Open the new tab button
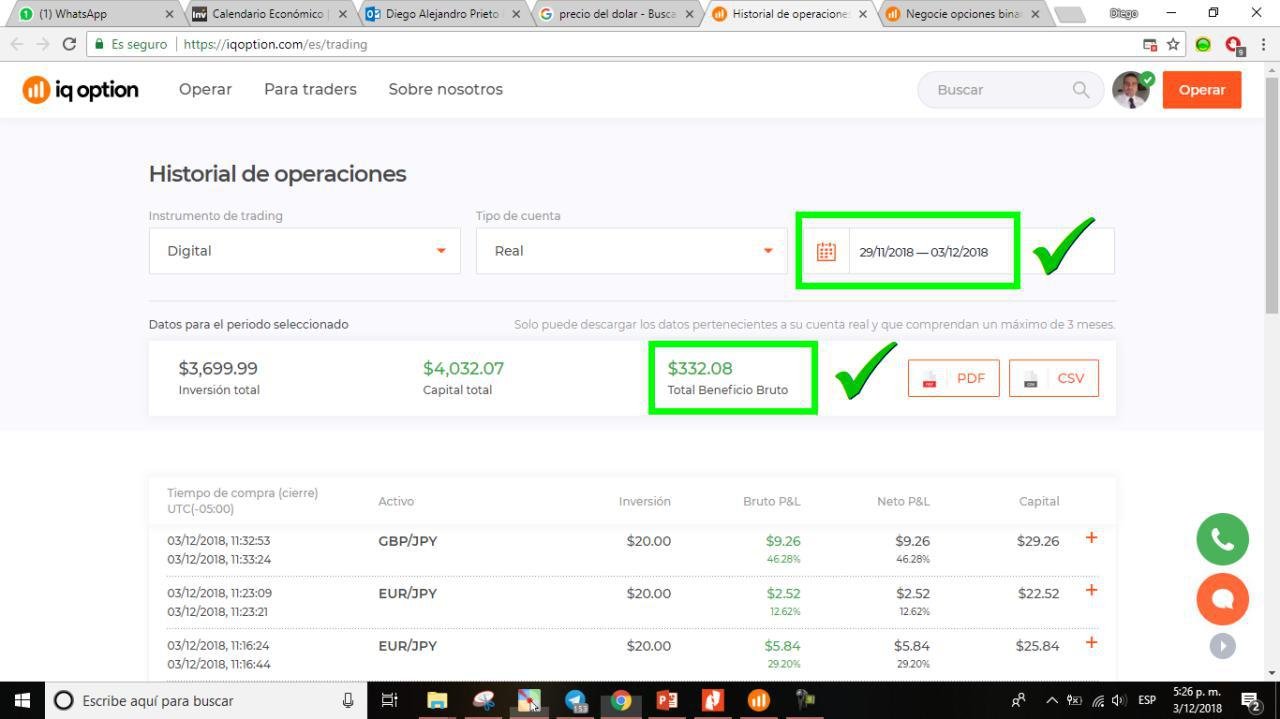The image size is (1280, 719). click(x=1069, y=15)
